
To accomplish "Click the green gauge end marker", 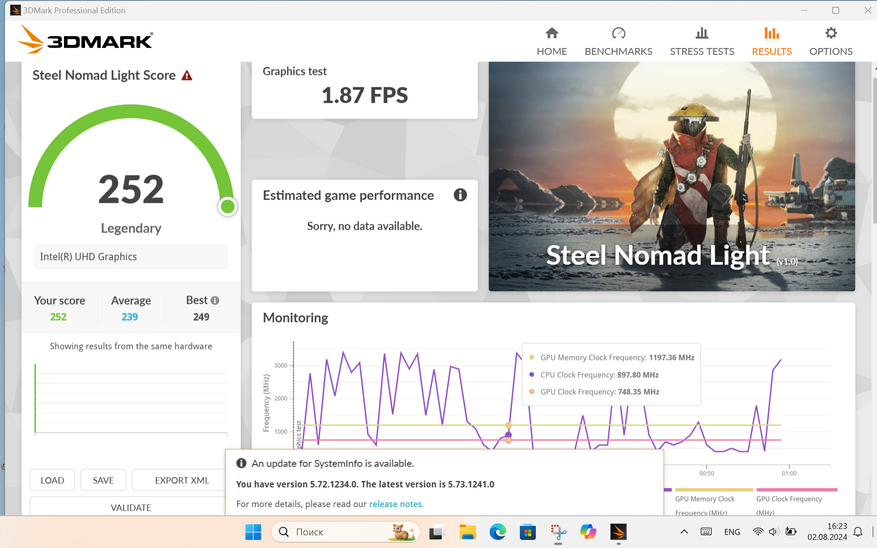I will (228, 207).
